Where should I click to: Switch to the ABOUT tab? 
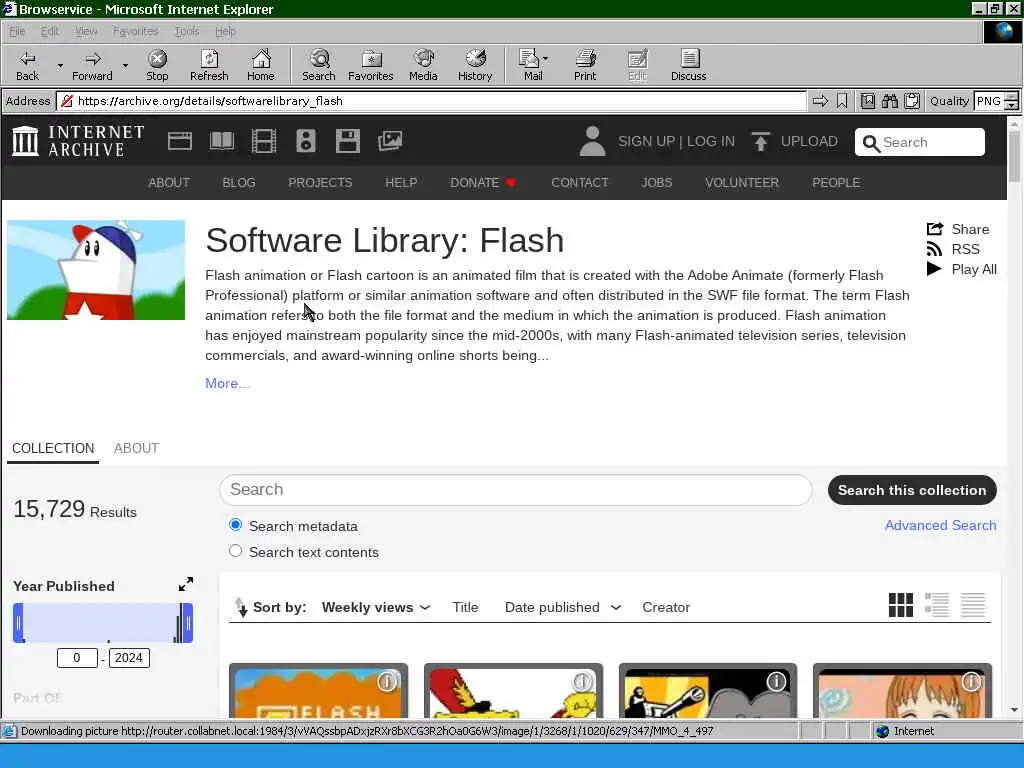(x=136, y=448)
